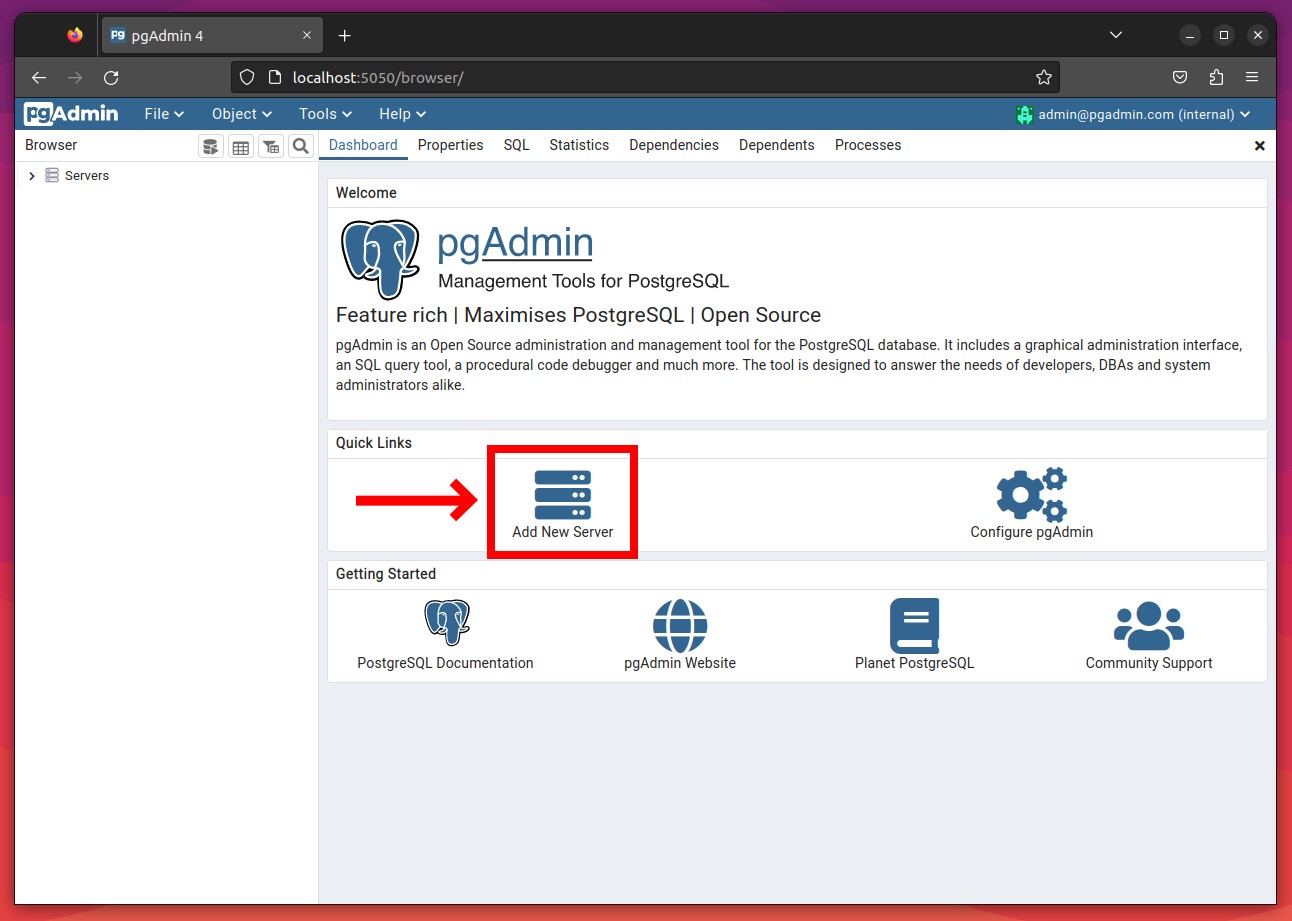Viewport: 1292px width, 921px height.
Task: Click the 'Management Tools for PostgreSQL' text
Action: [x=584, y=281]
